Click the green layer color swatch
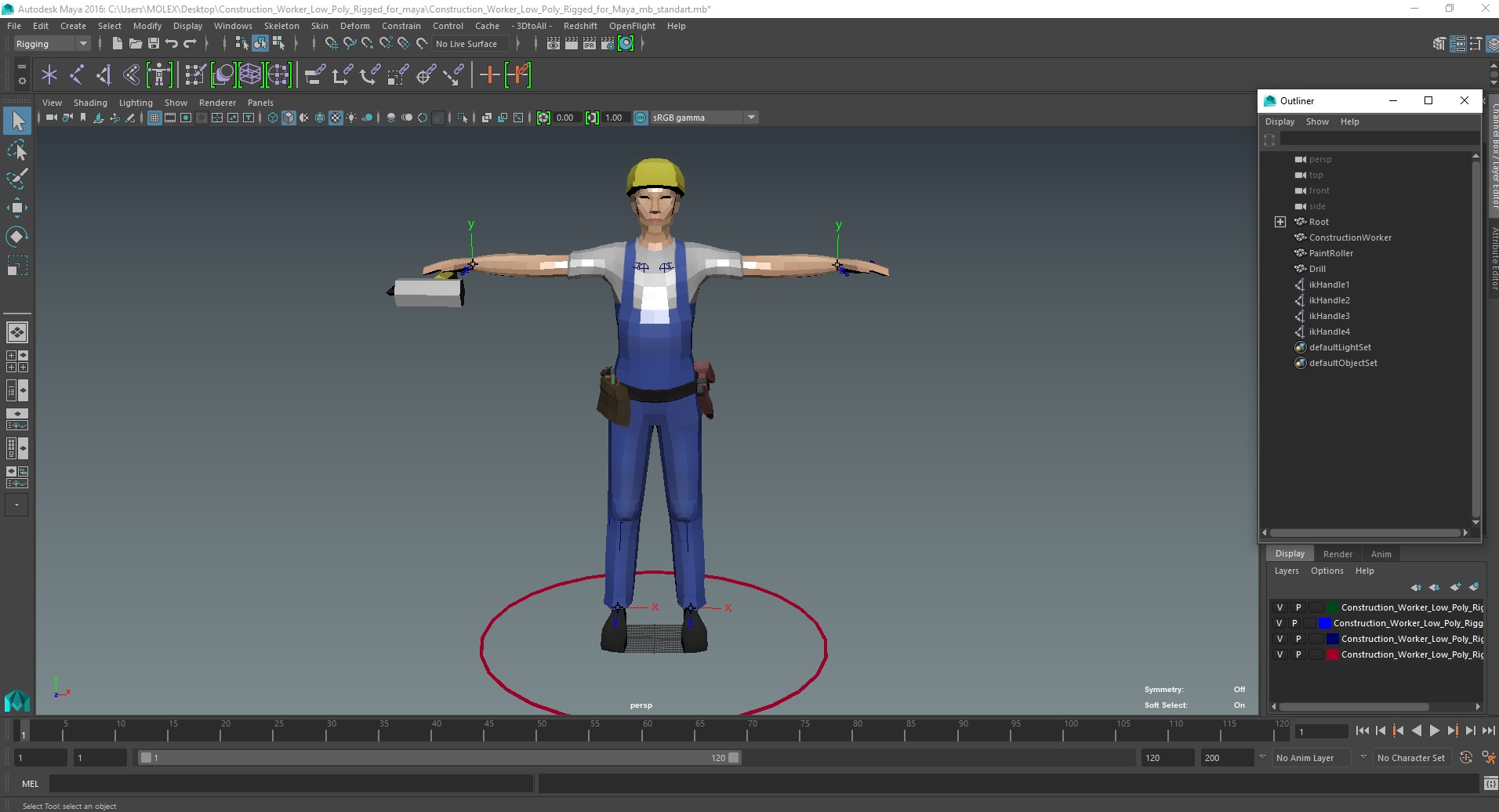This screenshot has height=812, width=1499. (1332, 607)
